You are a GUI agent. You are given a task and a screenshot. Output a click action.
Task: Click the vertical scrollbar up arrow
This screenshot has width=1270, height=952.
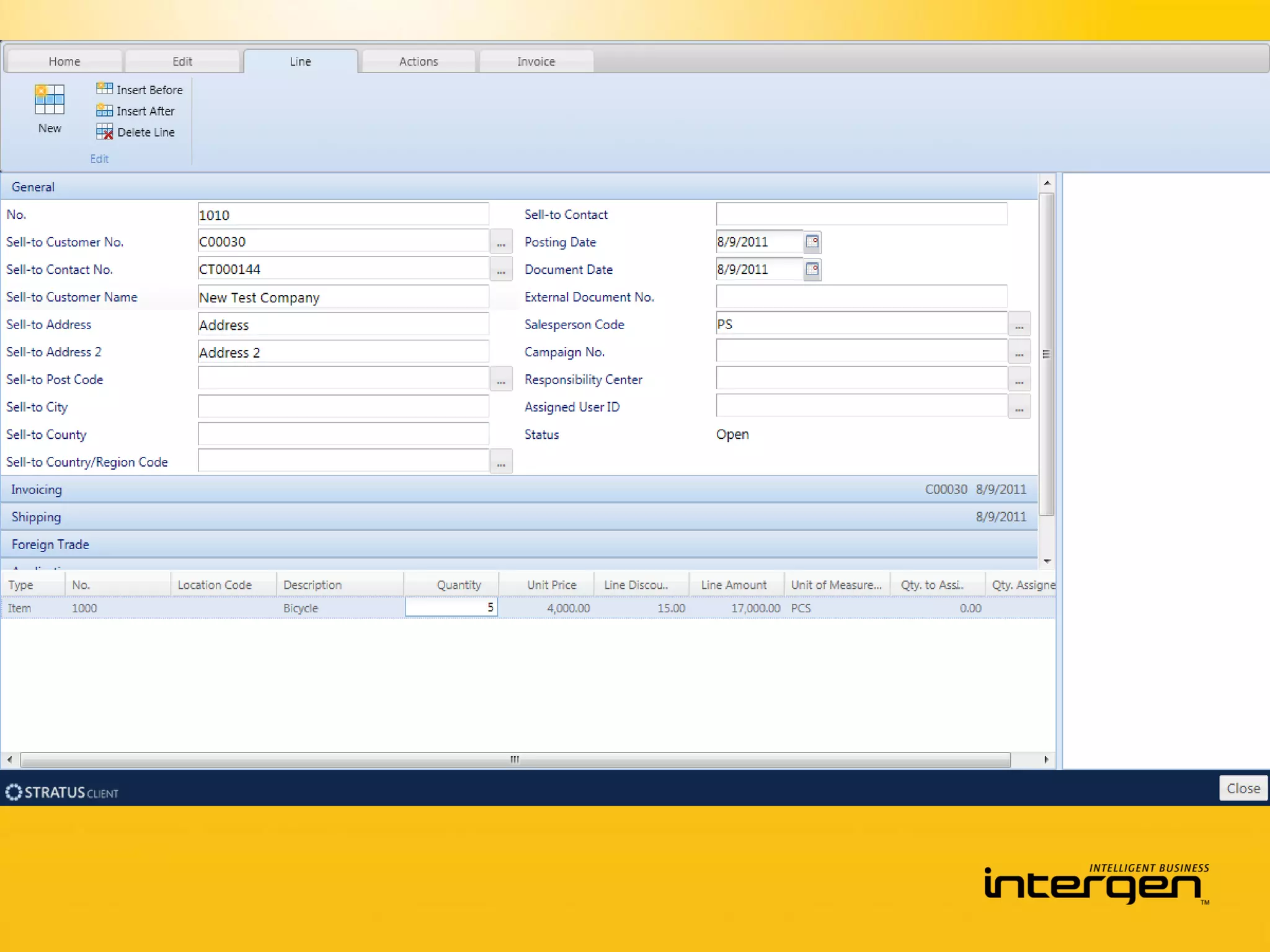point(1047,183)
